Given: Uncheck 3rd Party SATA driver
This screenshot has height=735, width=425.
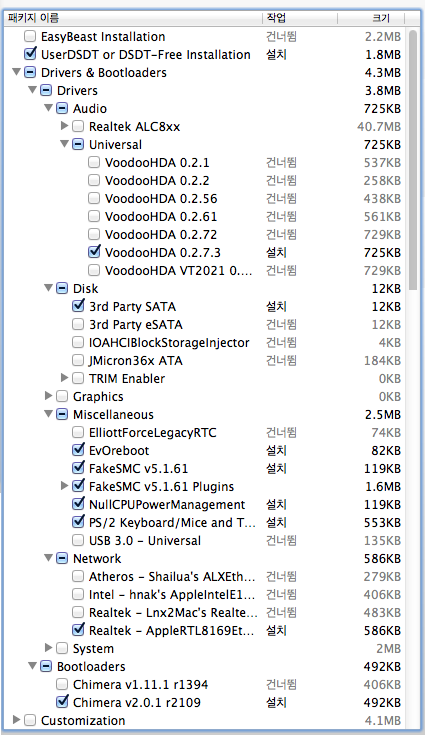Looking at the screenshot, I should 78,306.
